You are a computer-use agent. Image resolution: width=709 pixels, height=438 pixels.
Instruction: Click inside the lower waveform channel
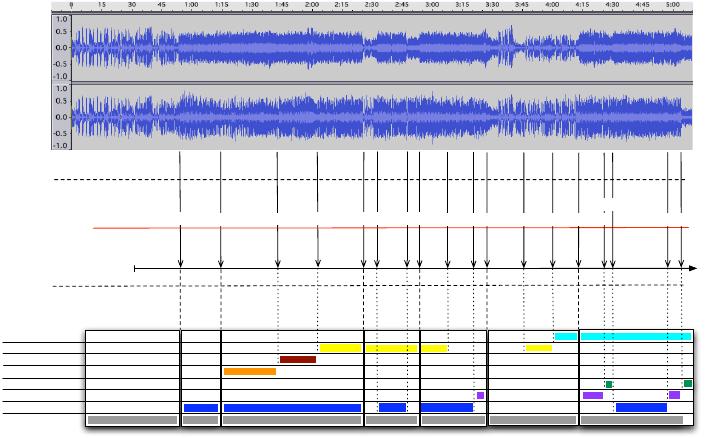[380, 115]
